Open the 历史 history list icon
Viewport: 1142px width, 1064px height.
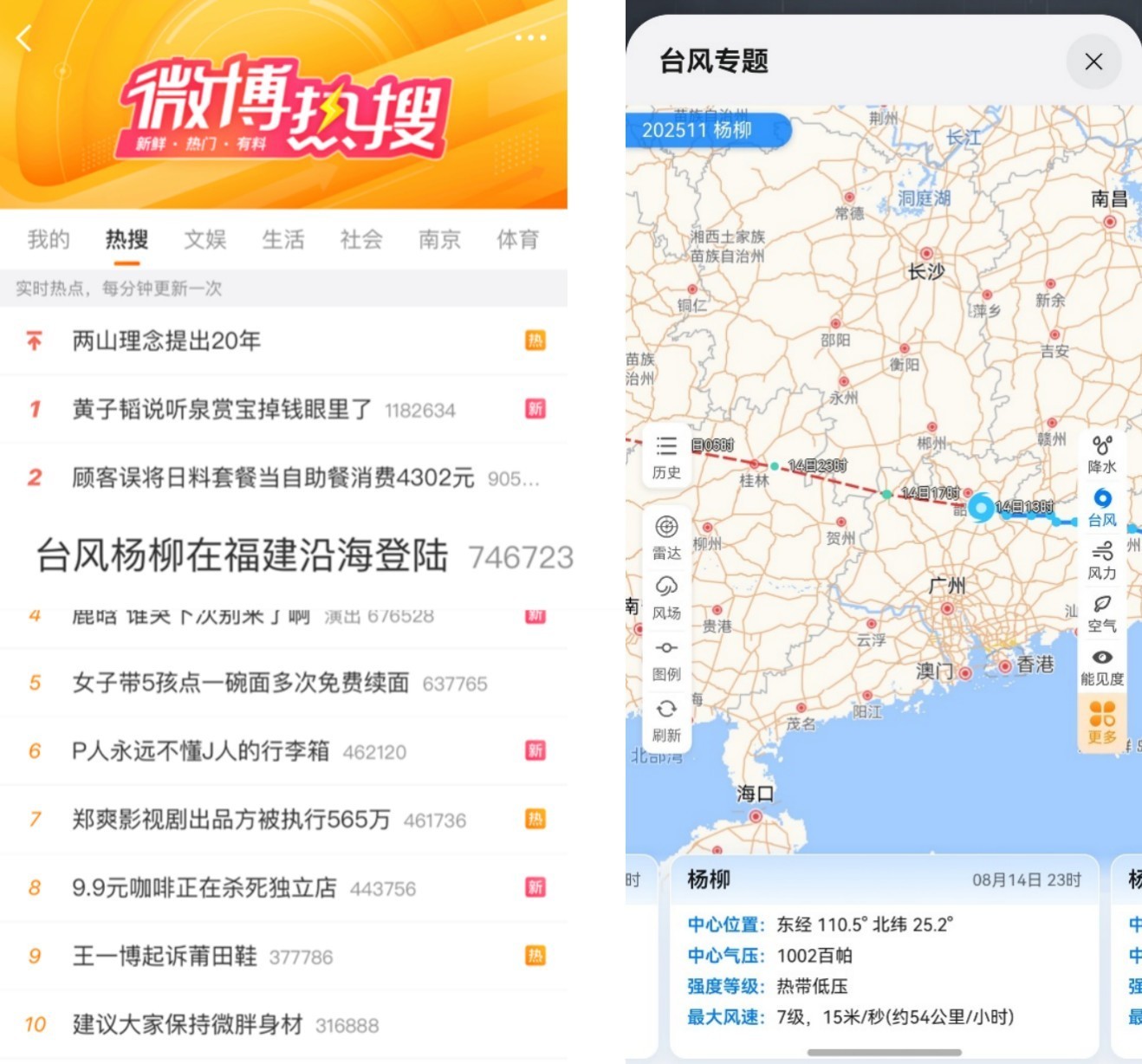coord(666,456)
